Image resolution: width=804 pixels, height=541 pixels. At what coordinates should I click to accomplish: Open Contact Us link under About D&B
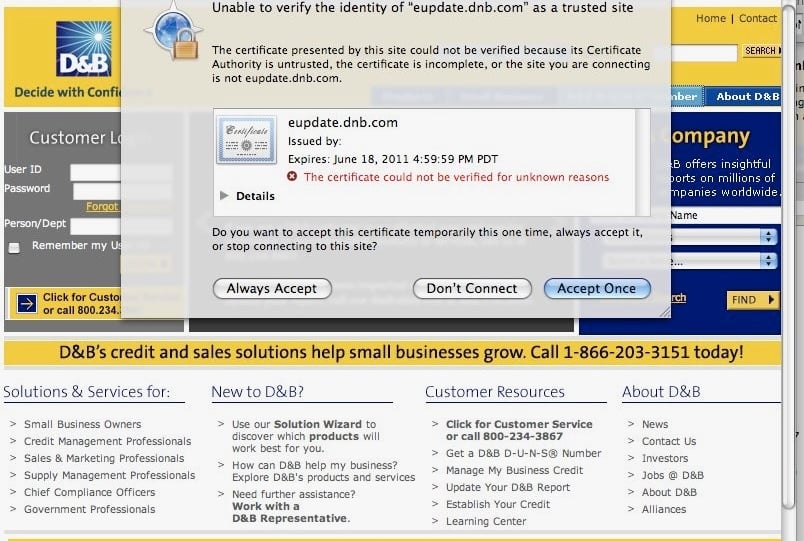pyautogui.click(x=669, y=441)
